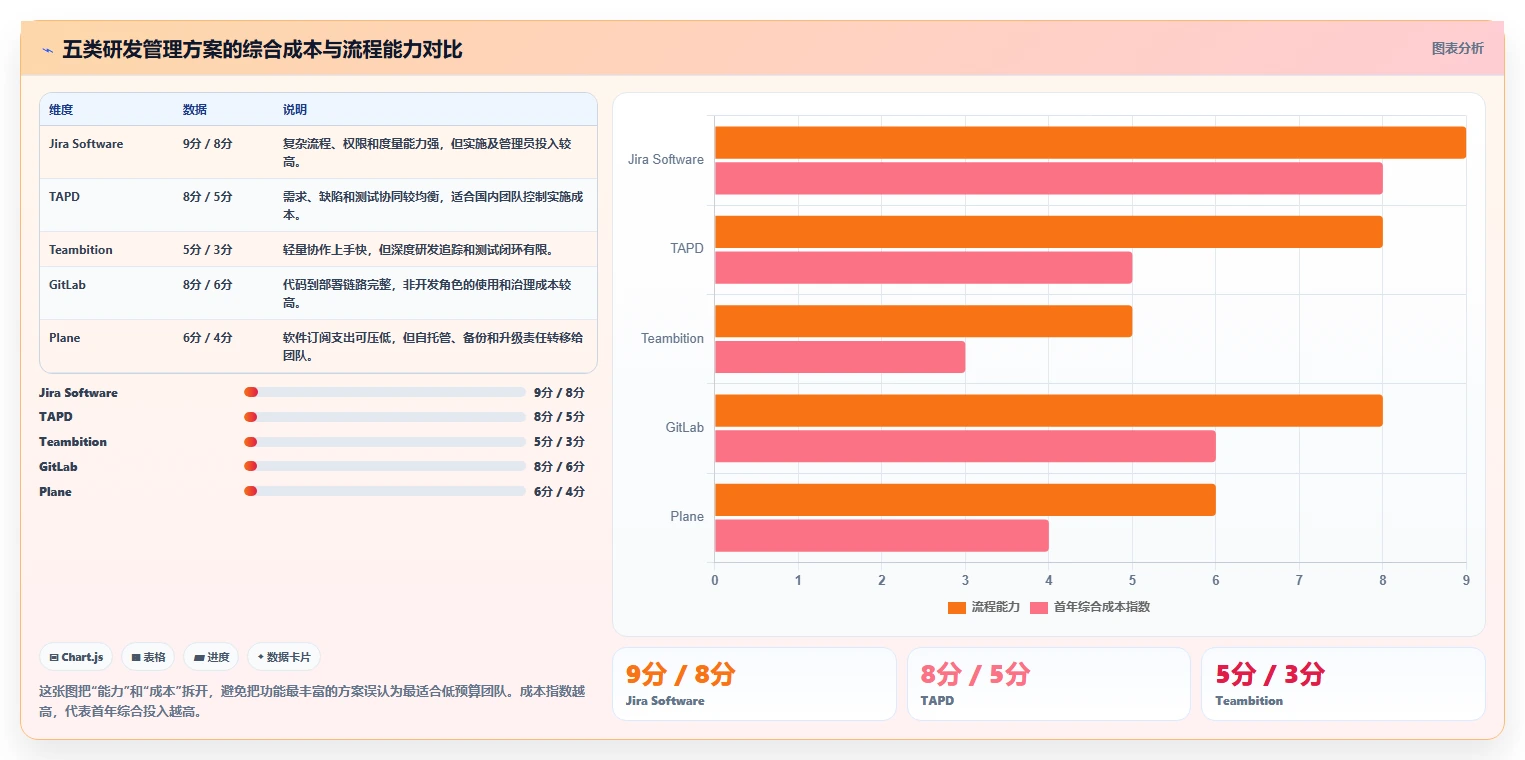This screenshot has height=760, width=1525.
Task: Click TAPD description starting 需求、缺陷
Action: pos(433,205)
